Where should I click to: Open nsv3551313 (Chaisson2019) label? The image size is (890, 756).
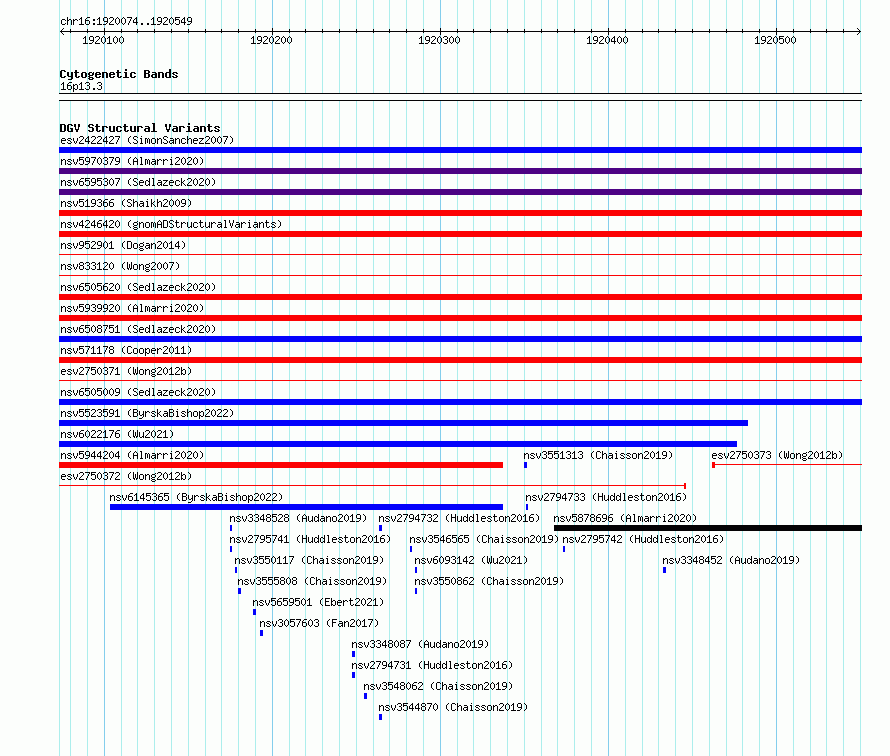click(598, 455)
